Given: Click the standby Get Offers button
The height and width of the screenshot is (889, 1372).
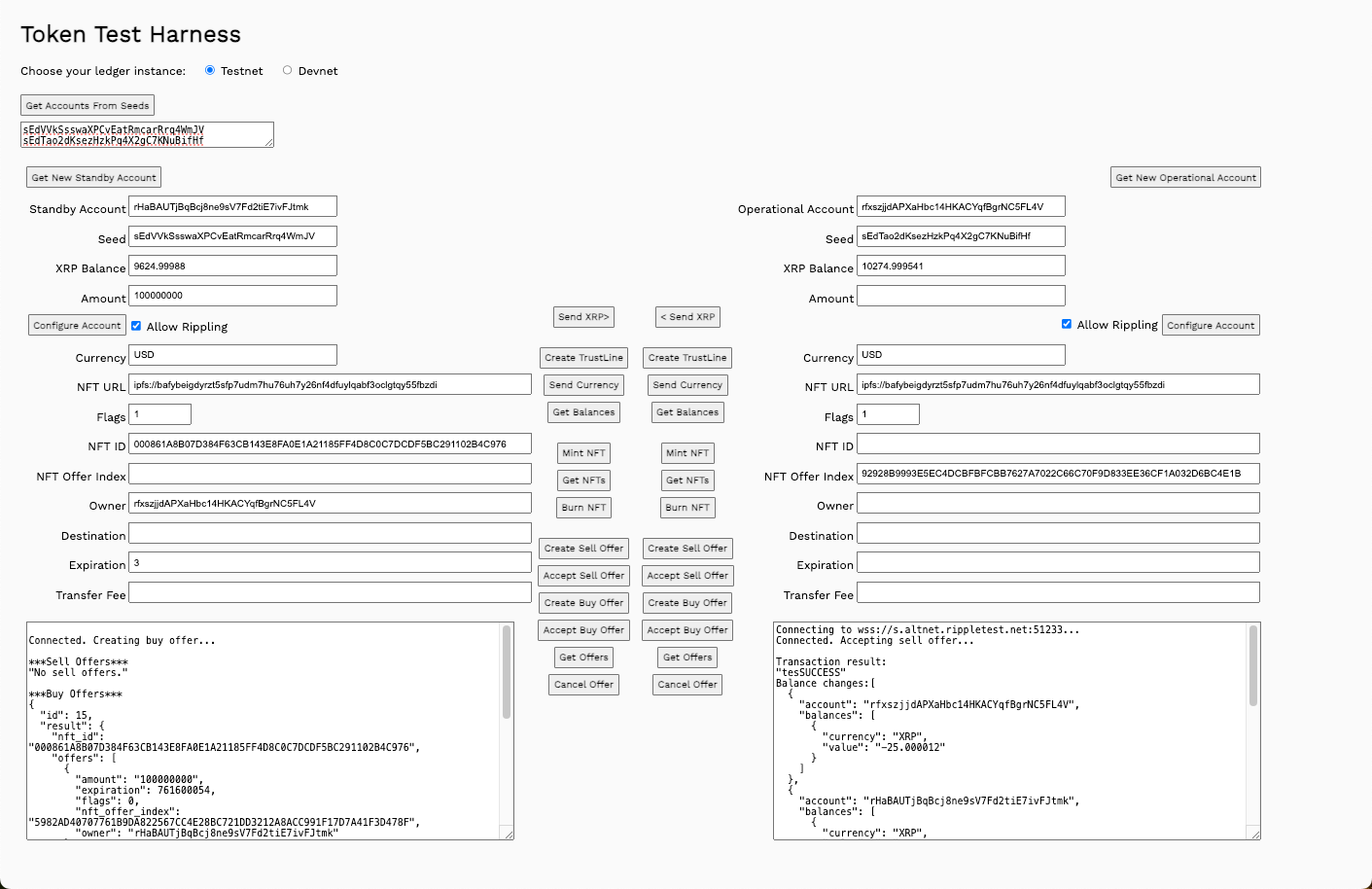Looking at the screenshot, I should [x=583, y=658].
